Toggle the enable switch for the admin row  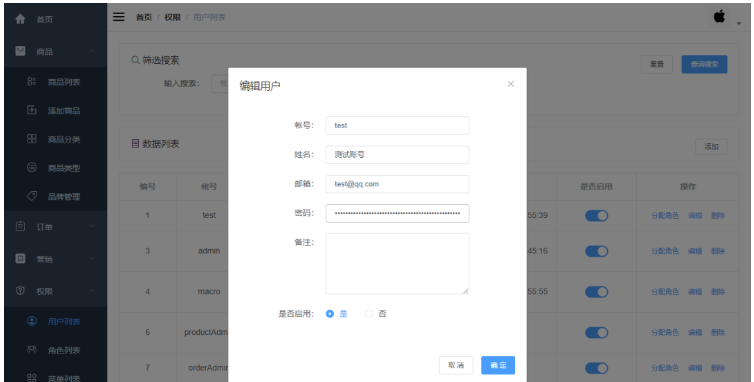(596, 251)
